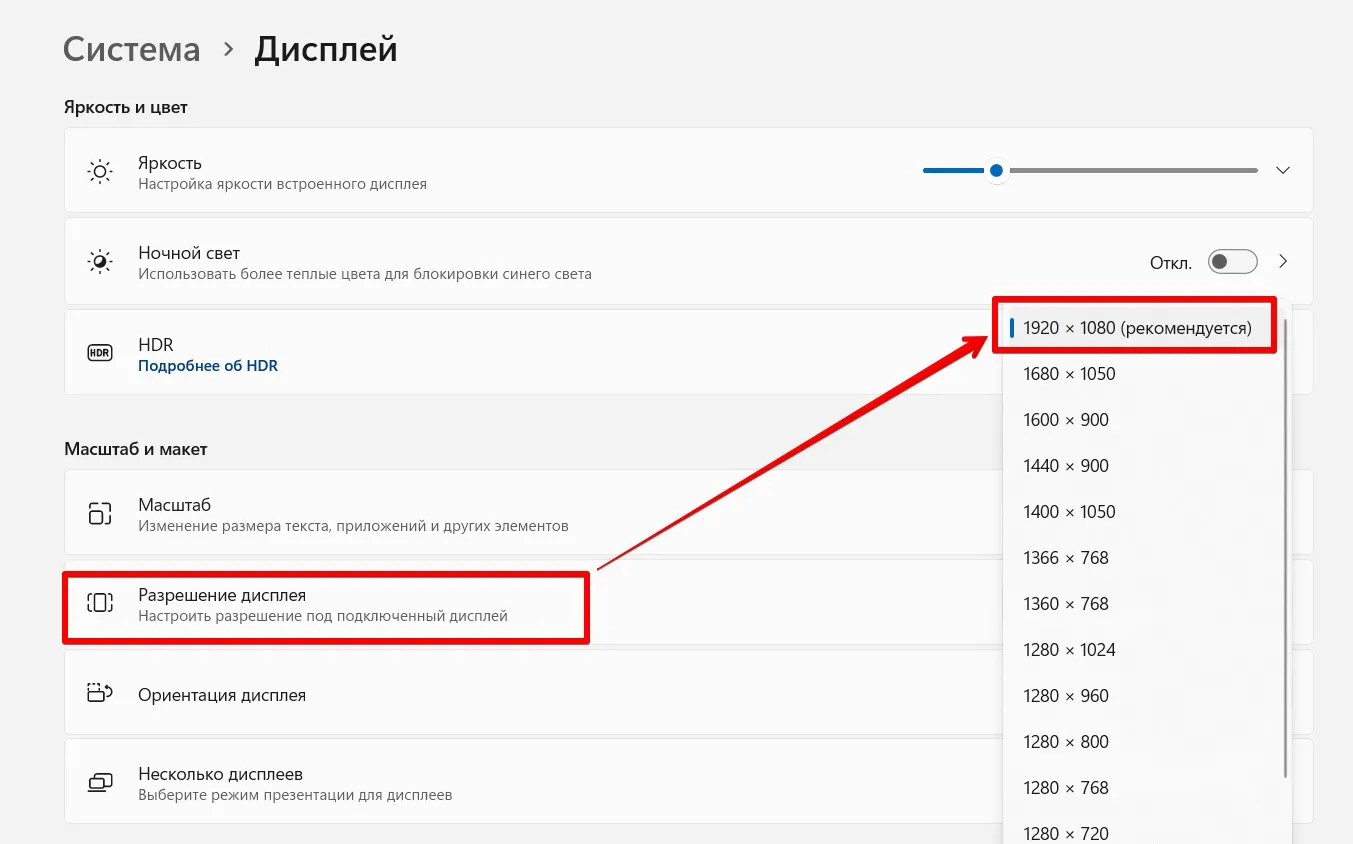
Task: Select 1280 × 768 resolution
Action: [1066, 788]
